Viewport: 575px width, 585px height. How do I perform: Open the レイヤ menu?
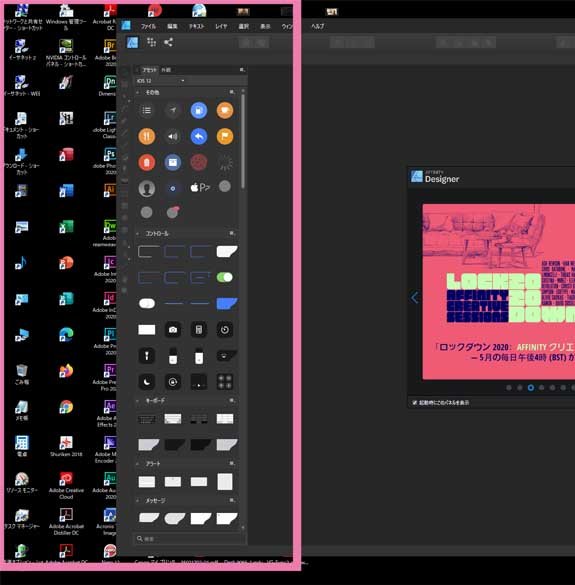[221, 26]
